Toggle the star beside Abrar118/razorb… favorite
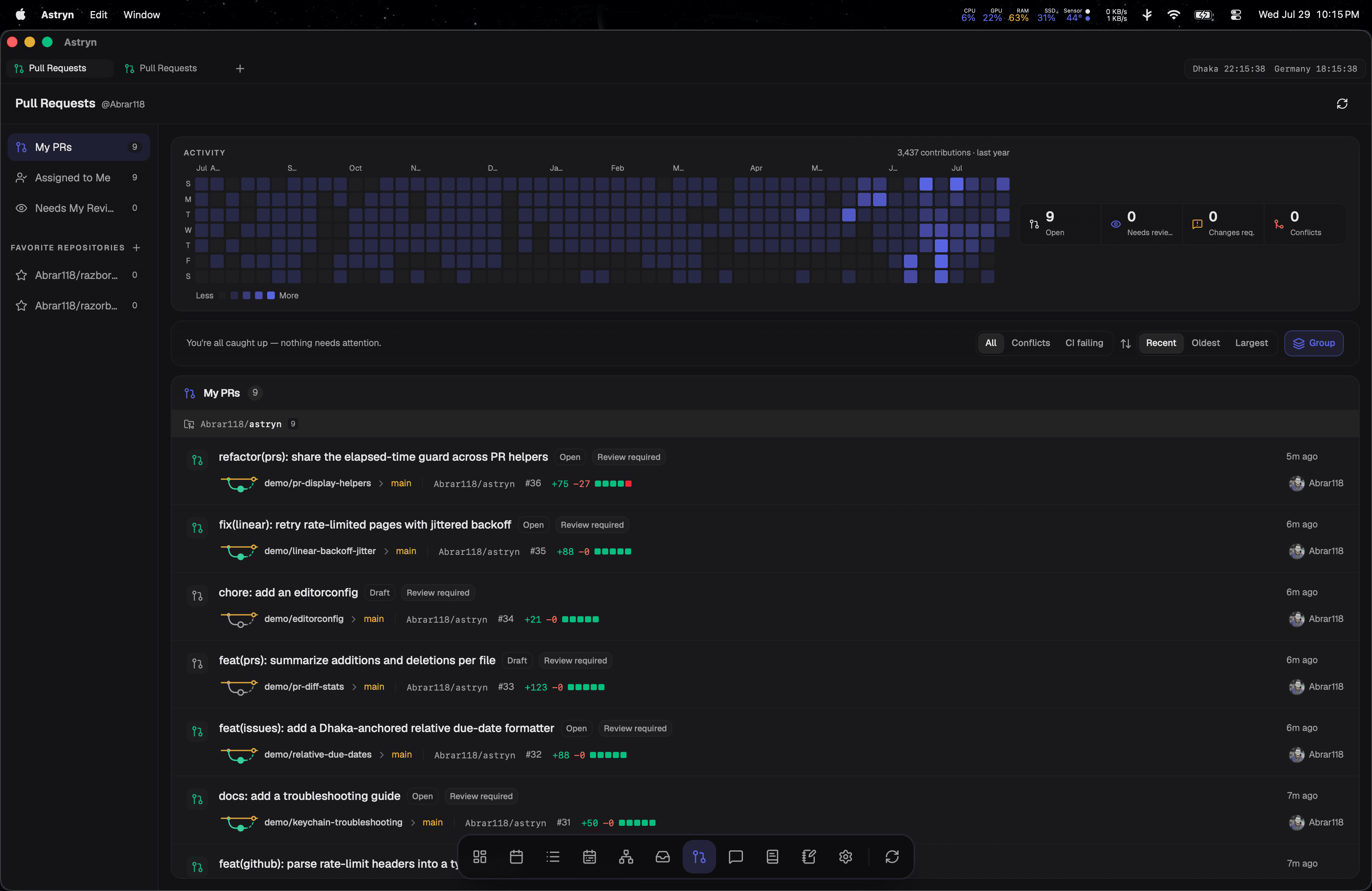The height and width of the screenshot is (891, 1372). click(x=21, y=306)
